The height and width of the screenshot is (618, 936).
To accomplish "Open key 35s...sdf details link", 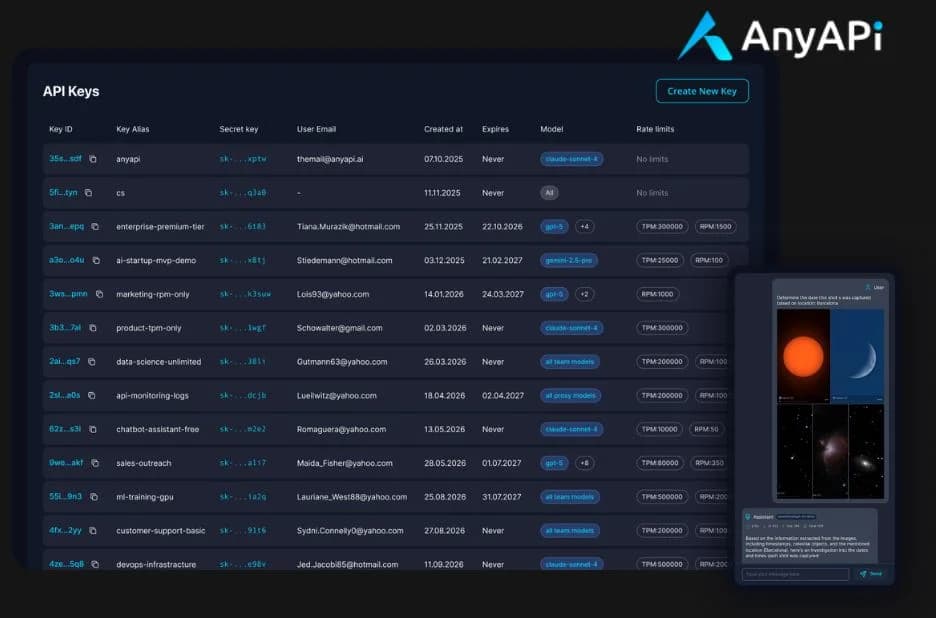I will click(x=65, y=159).
